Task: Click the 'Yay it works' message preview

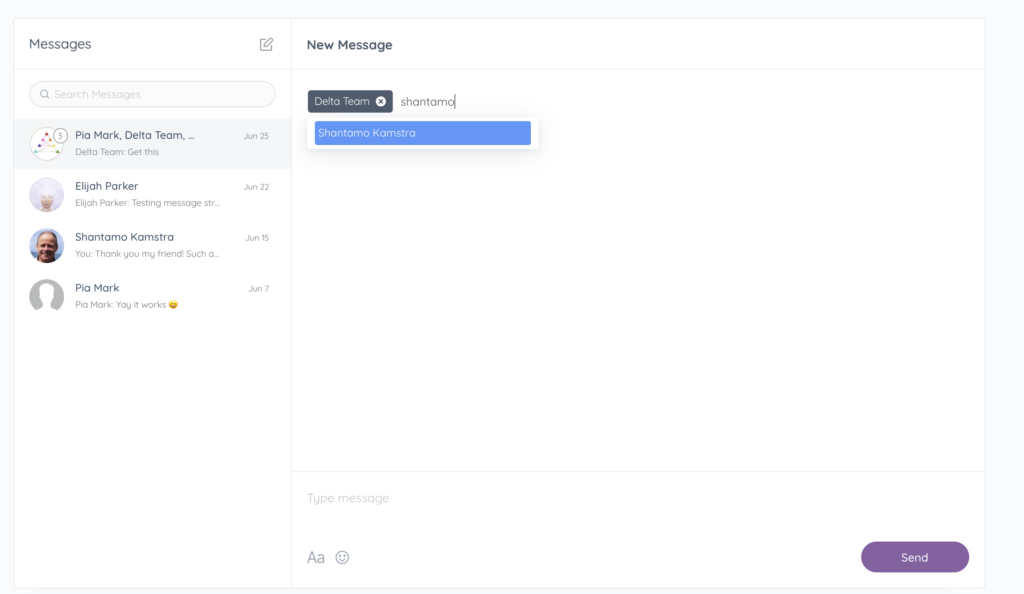Action: (126, 305)
